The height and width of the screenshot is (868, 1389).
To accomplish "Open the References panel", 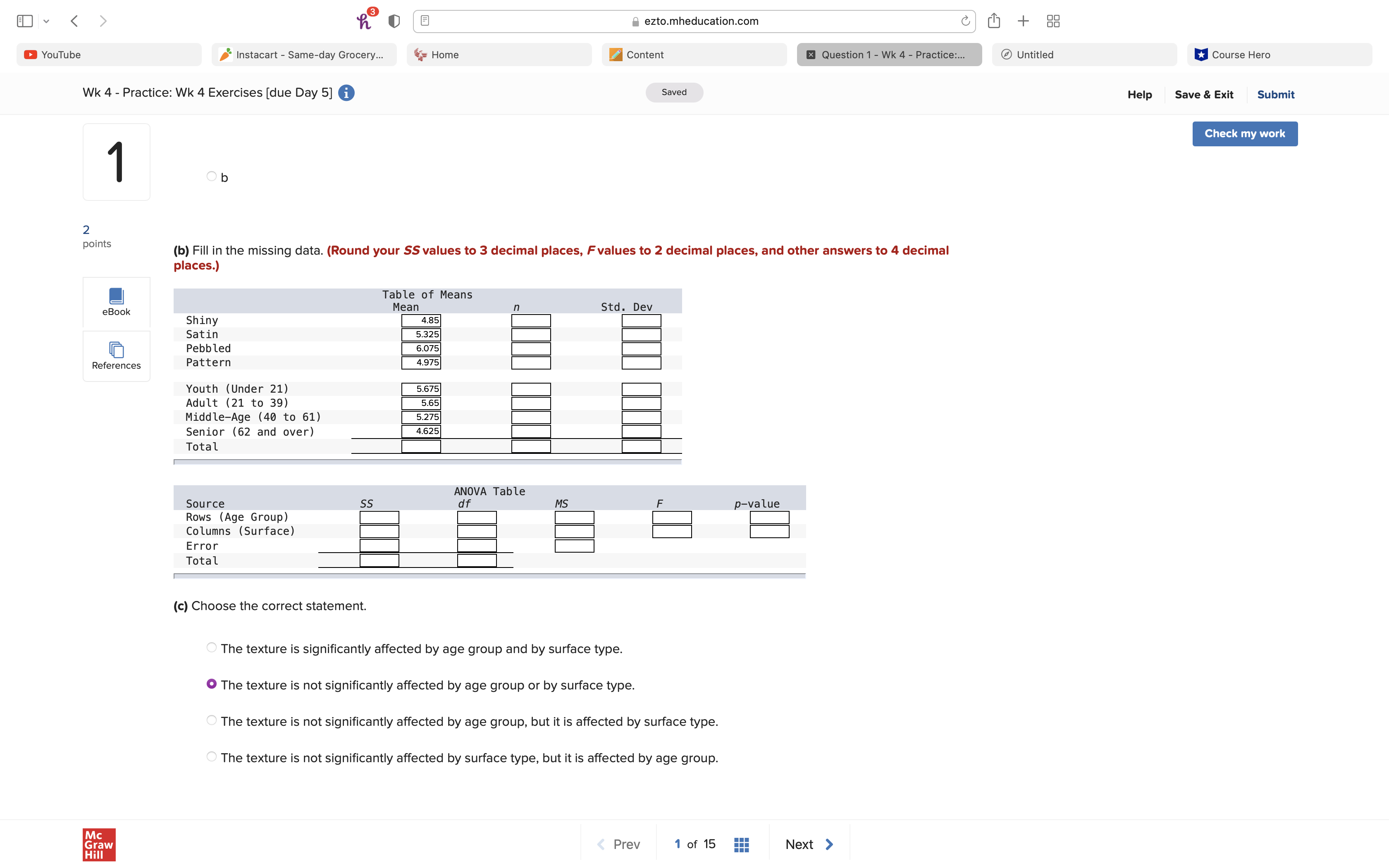I will [x=116, y=356].
